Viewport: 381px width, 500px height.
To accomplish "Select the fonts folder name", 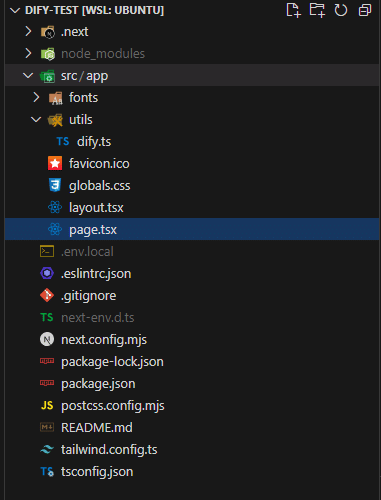I will click(84, 98).
